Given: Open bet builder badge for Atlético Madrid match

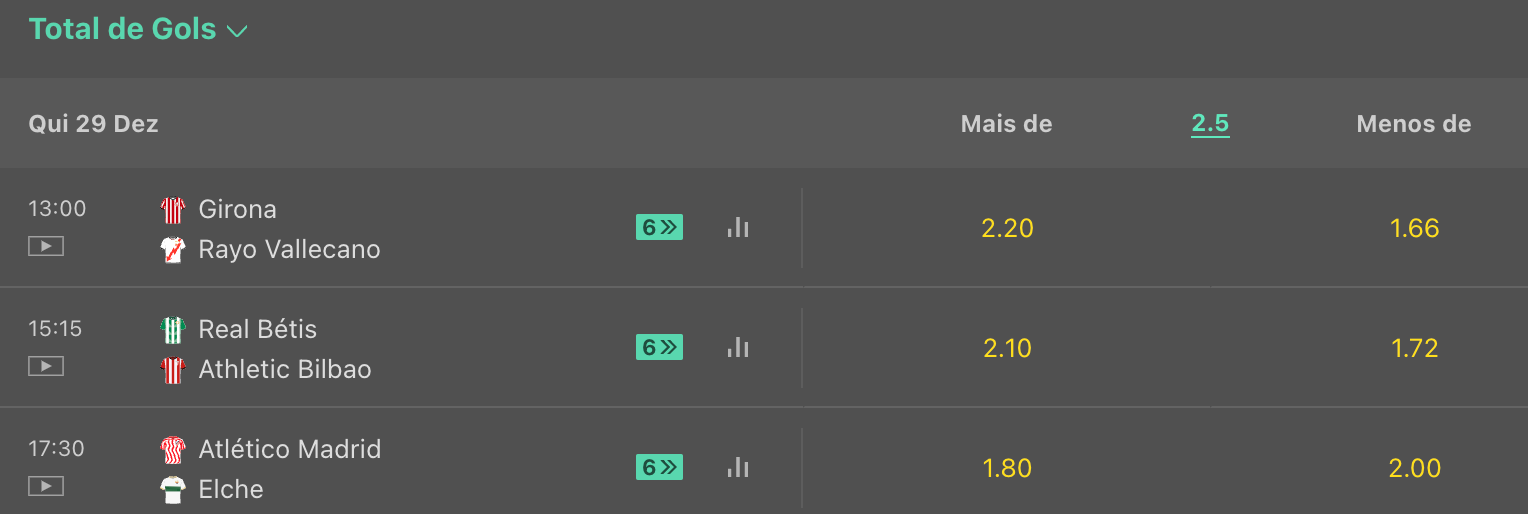Looking at the screenshot, I should click(x=659, y=467).
